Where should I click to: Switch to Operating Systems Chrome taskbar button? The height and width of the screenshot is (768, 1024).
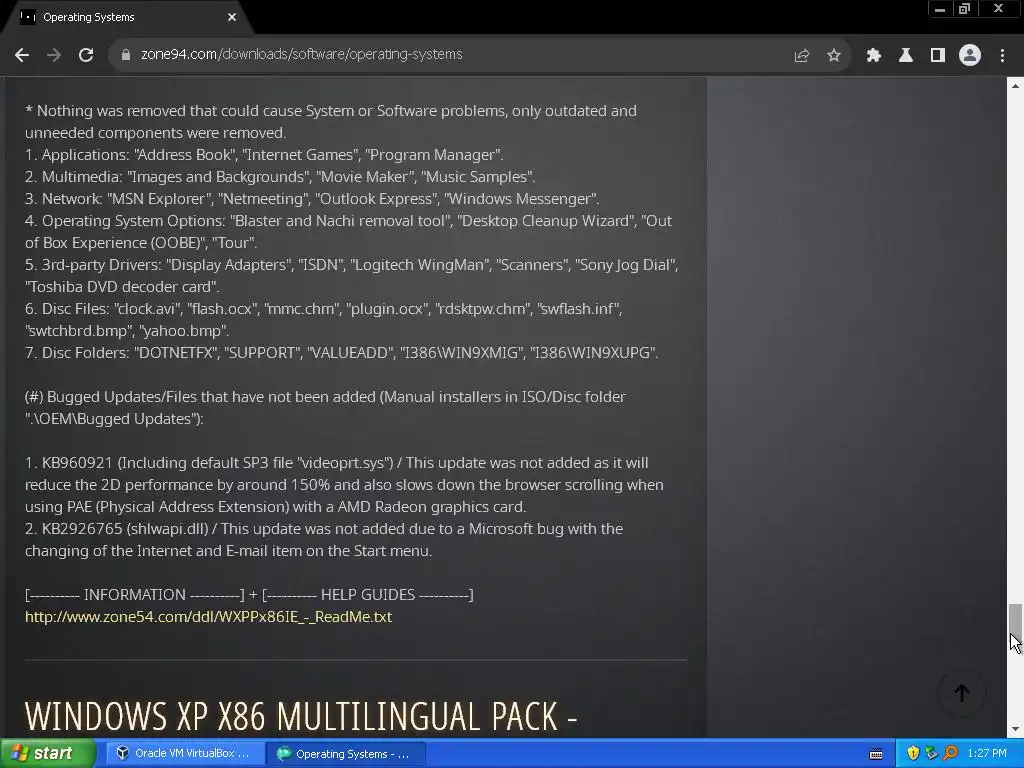click(346, 754)
